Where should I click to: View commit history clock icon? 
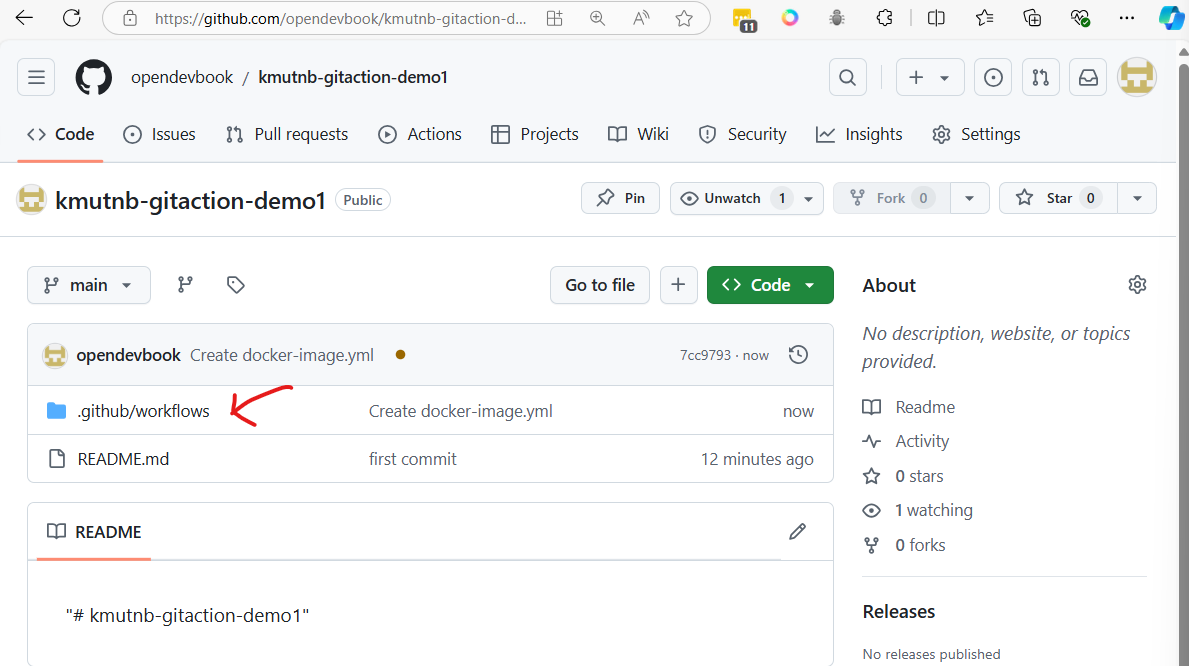(798, 355)
